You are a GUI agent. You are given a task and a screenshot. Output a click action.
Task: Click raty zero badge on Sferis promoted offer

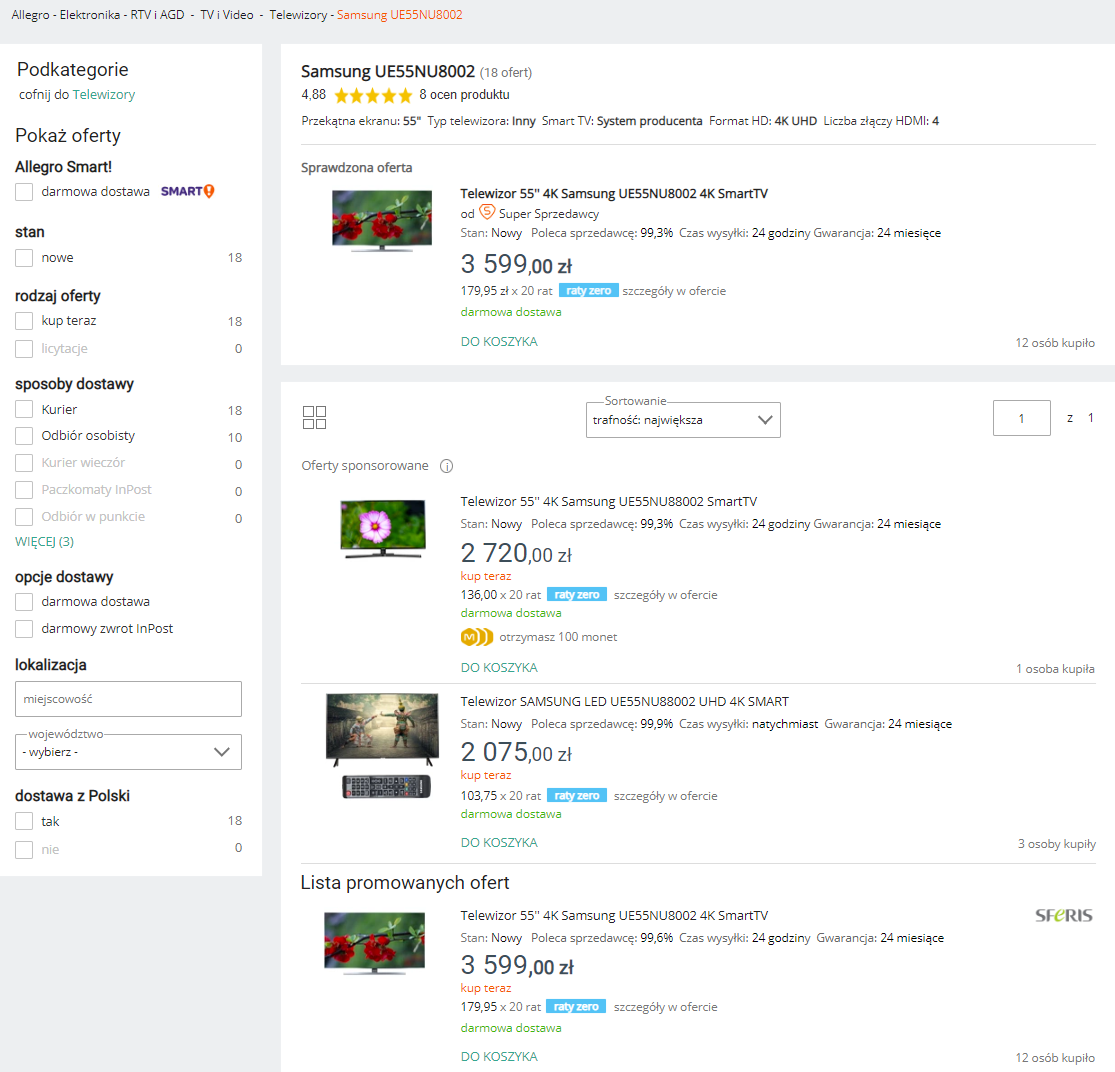tap(576, 1007)
